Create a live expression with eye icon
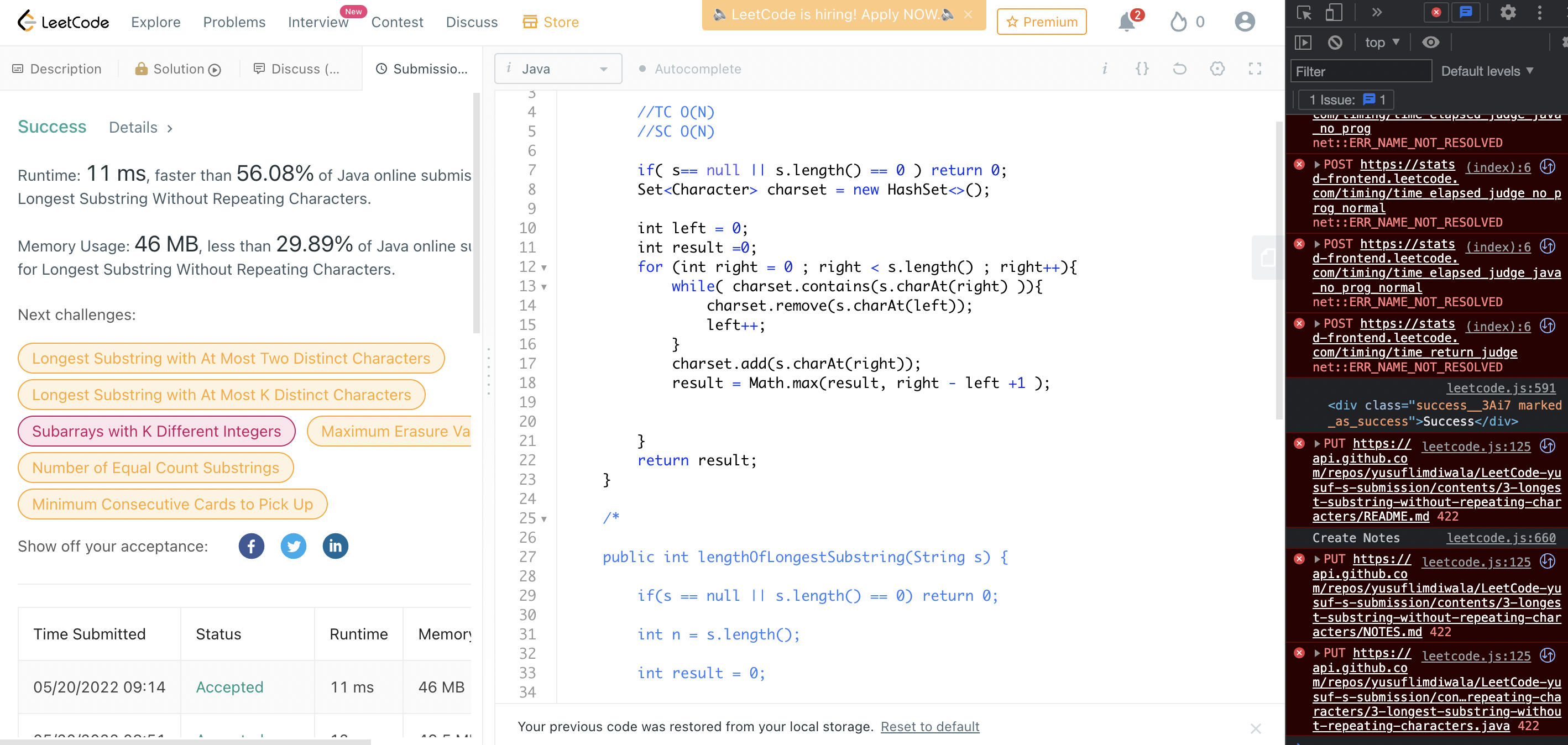Screen dimensions: 1568x745 coord(1430,42)
